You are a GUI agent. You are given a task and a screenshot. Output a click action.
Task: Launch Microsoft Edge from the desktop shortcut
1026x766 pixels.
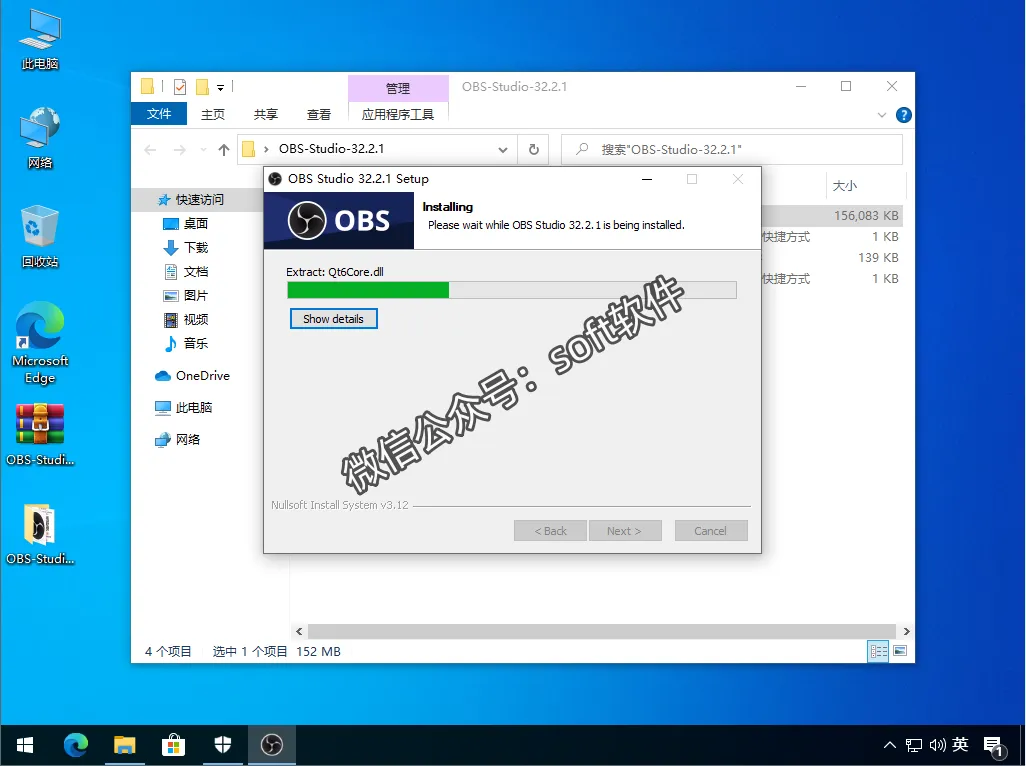[40, 343]
